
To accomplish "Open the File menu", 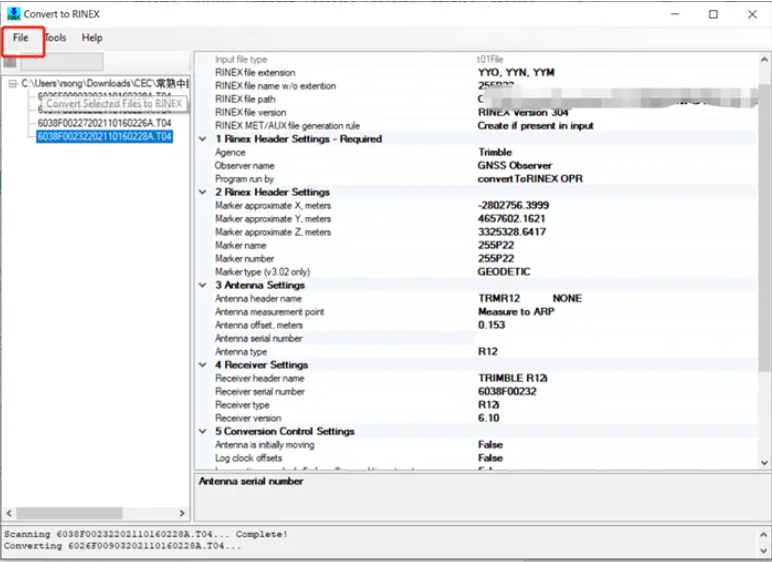I will pos(21,38).
